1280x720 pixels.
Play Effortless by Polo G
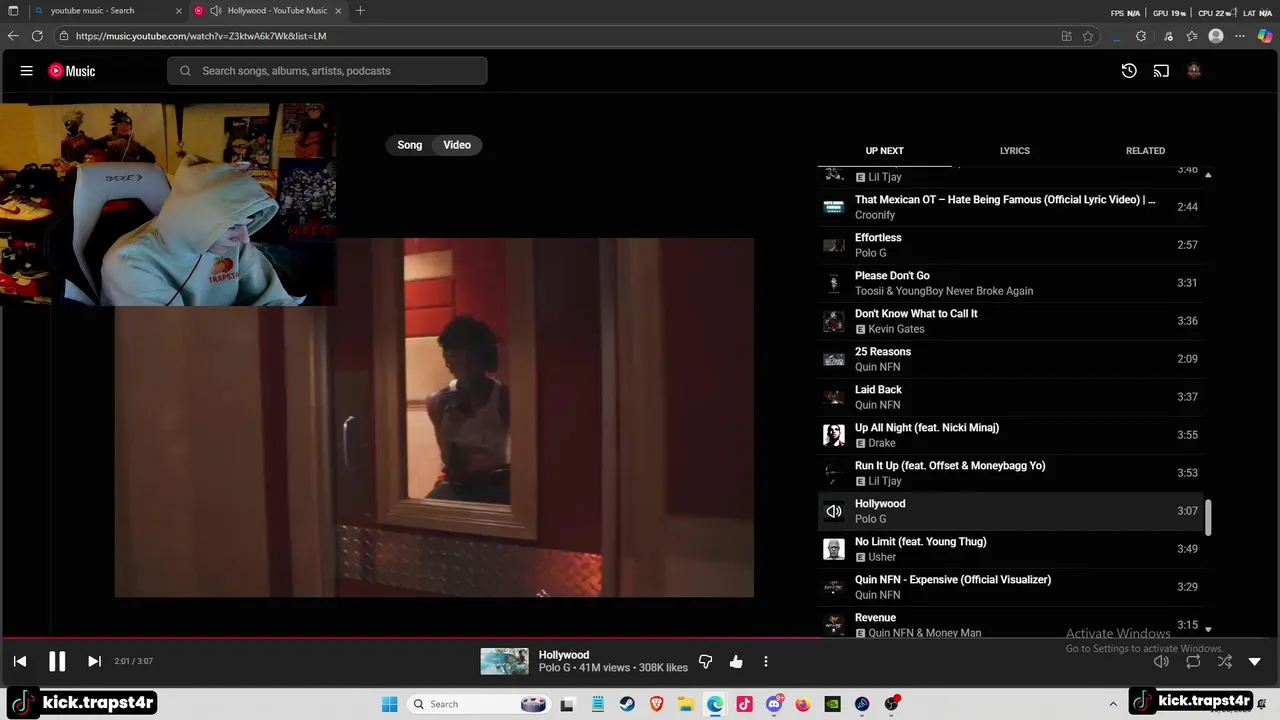click(1010, 245)
